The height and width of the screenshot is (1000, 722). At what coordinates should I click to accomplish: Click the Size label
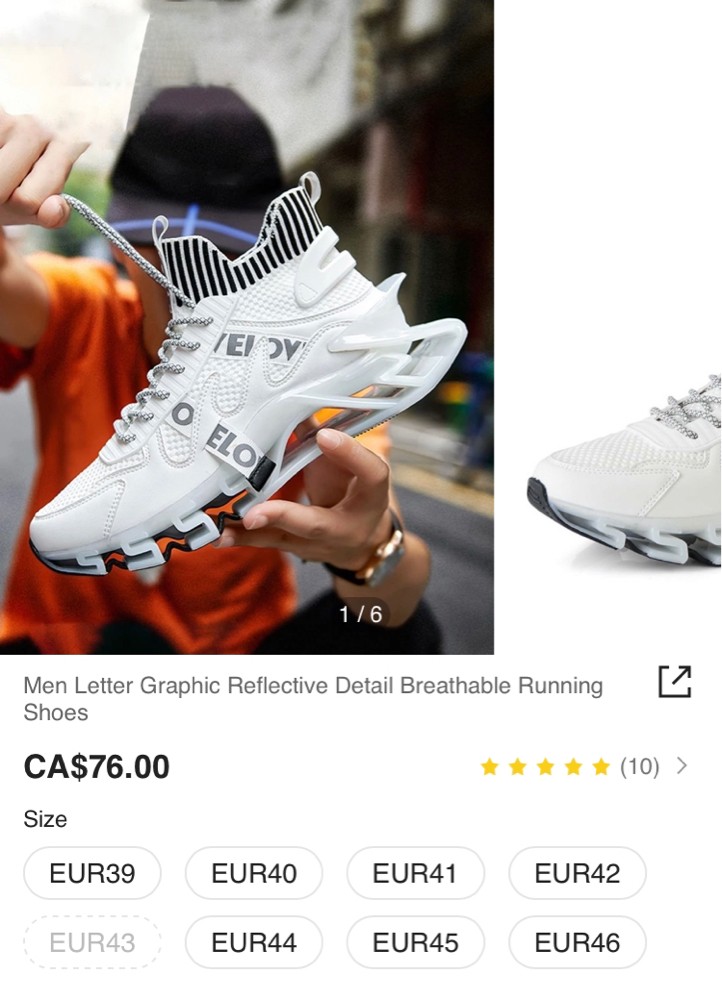coord(45,819)
